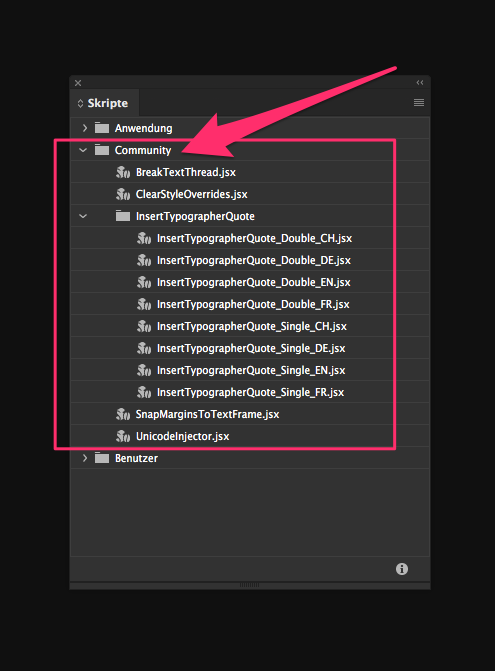
Task: Click the script icon of InsertTypographerQuote_Single_EN.jsx
Action: coord(144,370)
